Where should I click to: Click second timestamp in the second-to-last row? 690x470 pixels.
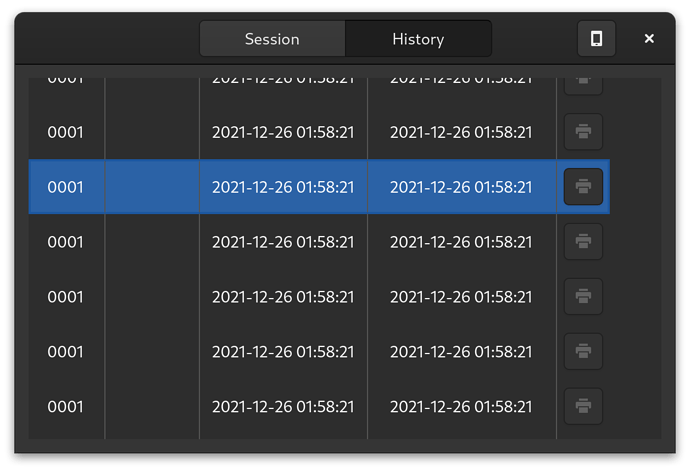pyautogui.click(x=461, y=352)
